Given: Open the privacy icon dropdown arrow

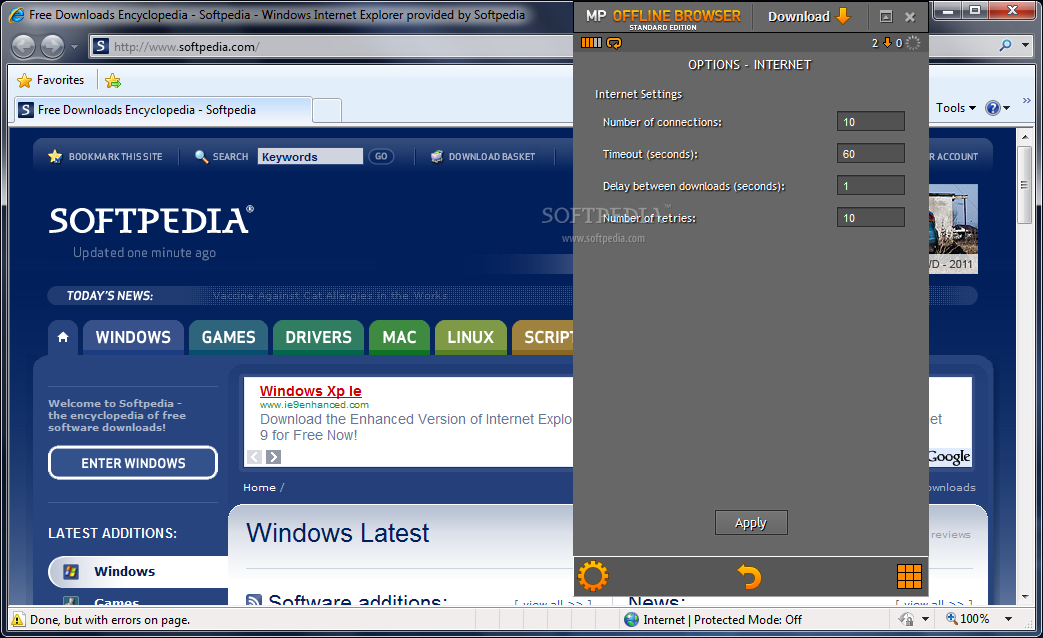Looking at the screenshot, I should [x=925, y=619].
